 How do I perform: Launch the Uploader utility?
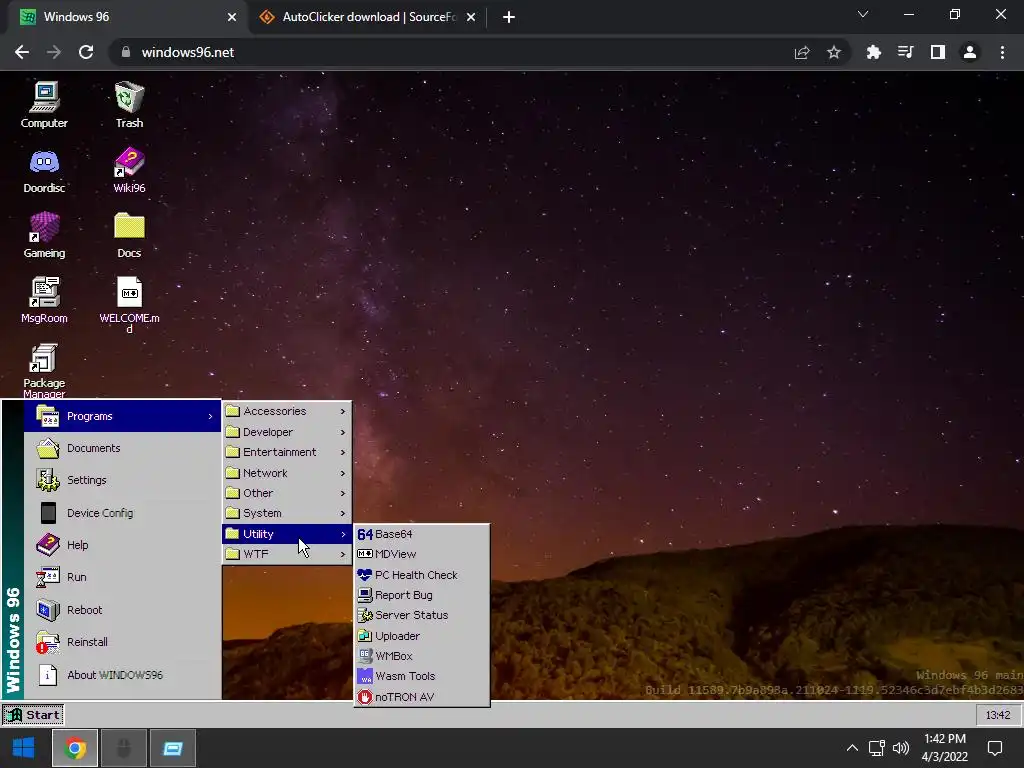pyautogui.click(x=421, y=636)
